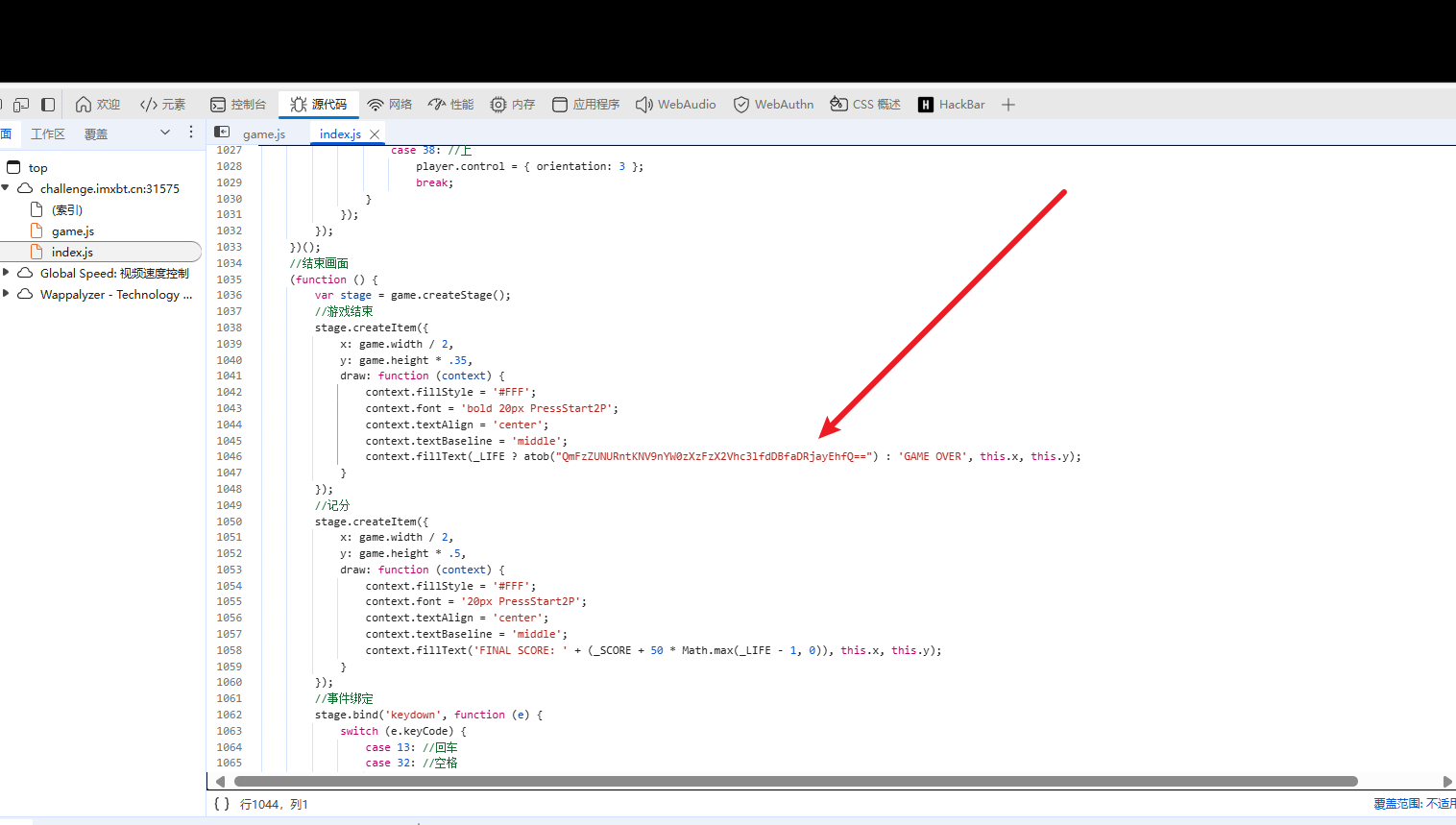Click the switch (e.keyCode) statement
Viewport: 1456px width, 825px height.
click(x=403, y=732)
